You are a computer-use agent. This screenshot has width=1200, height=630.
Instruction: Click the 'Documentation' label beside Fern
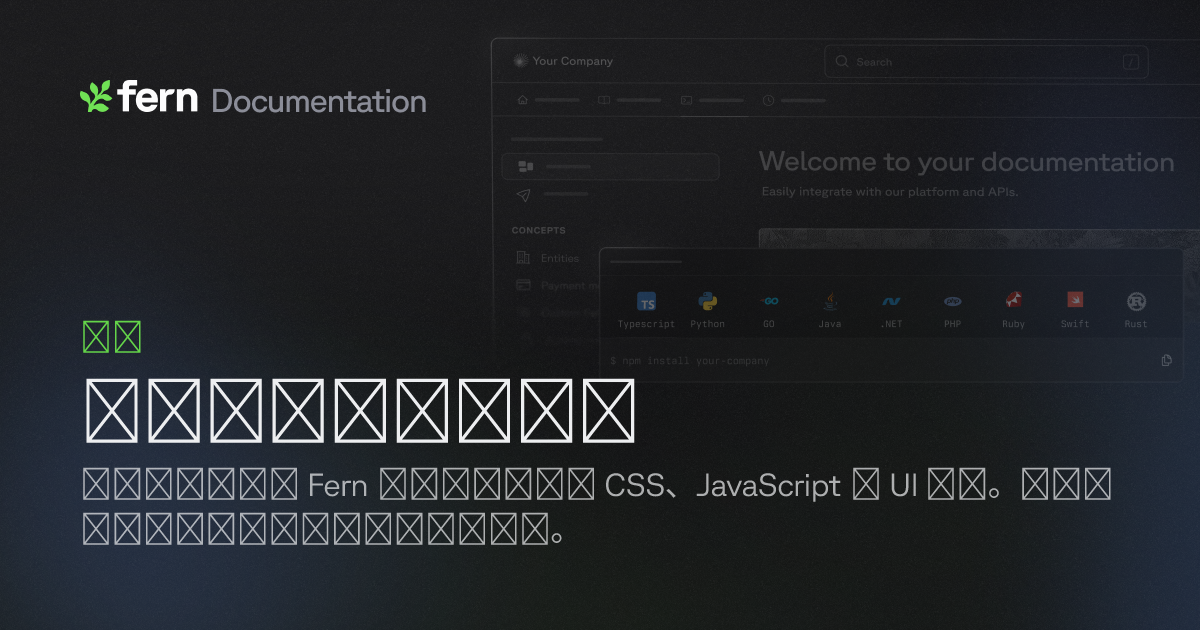[x=319, y=101]
